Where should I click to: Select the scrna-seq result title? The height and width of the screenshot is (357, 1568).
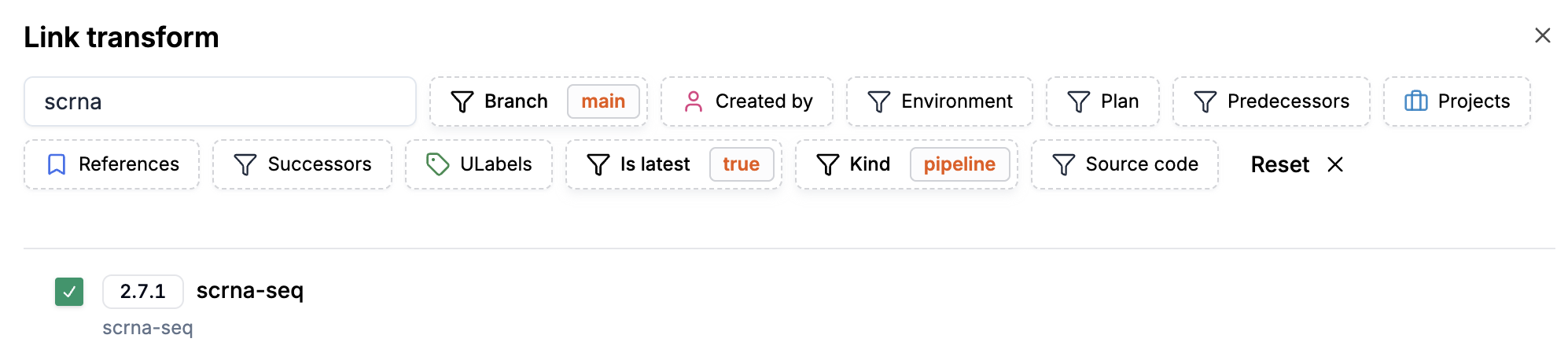coord(250,291)
